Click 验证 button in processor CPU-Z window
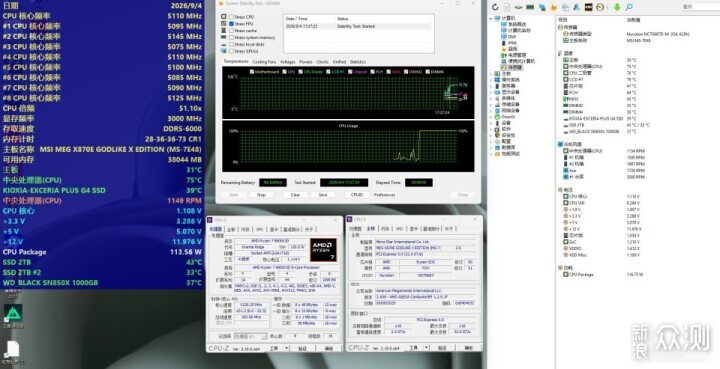Screen dimensions: 720x369 [303, 348]
